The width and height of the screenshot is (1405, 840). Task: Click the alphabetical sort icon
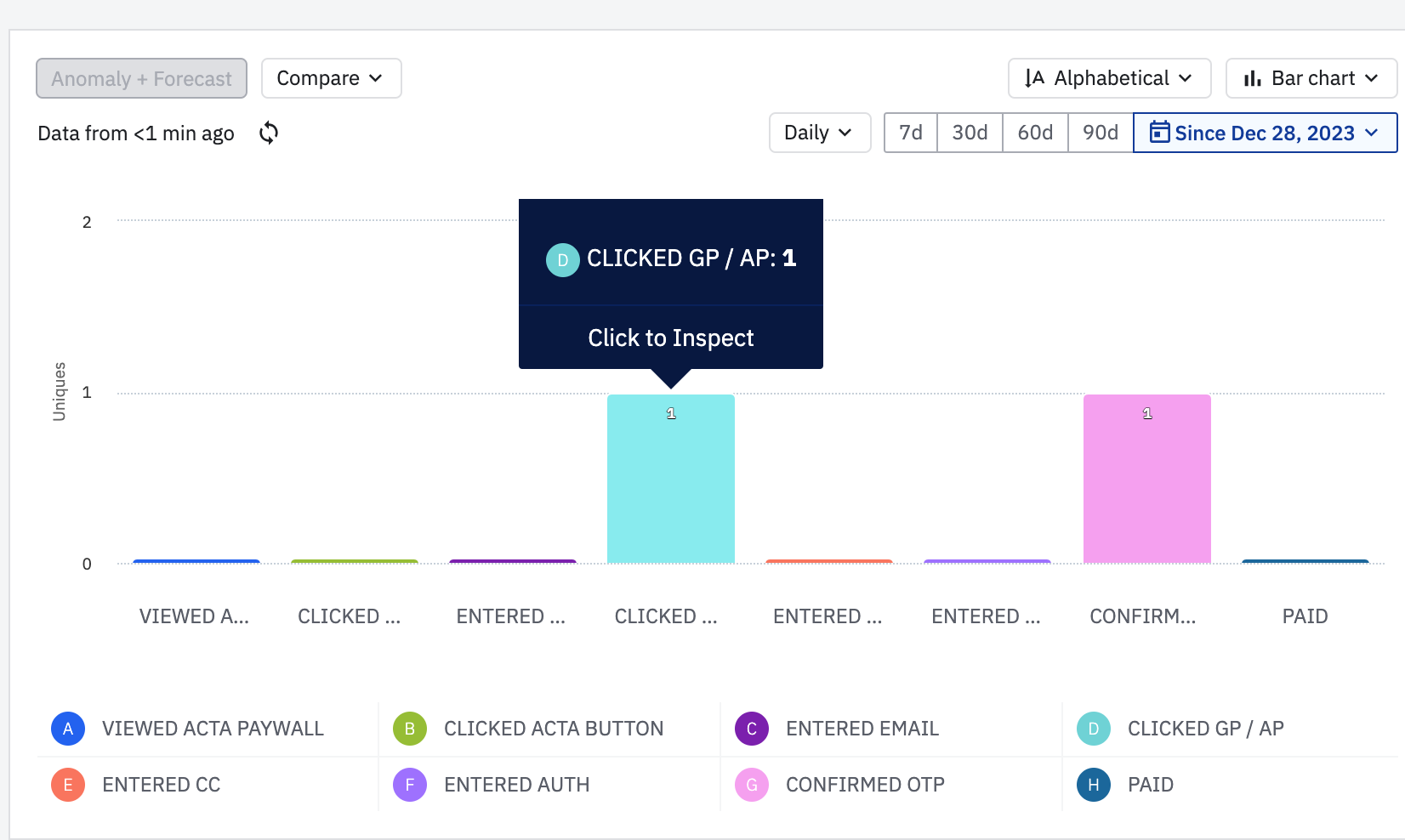(x=1034, y=78)
